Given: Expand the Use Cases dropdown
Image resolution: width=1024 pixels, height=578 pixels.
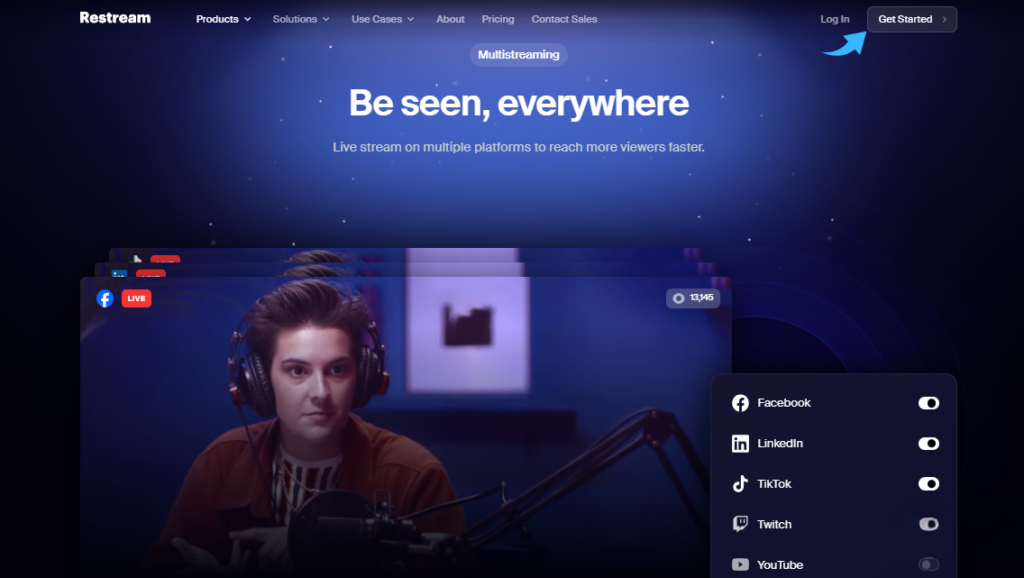Looking at the screenshot, I should (382, 18).
